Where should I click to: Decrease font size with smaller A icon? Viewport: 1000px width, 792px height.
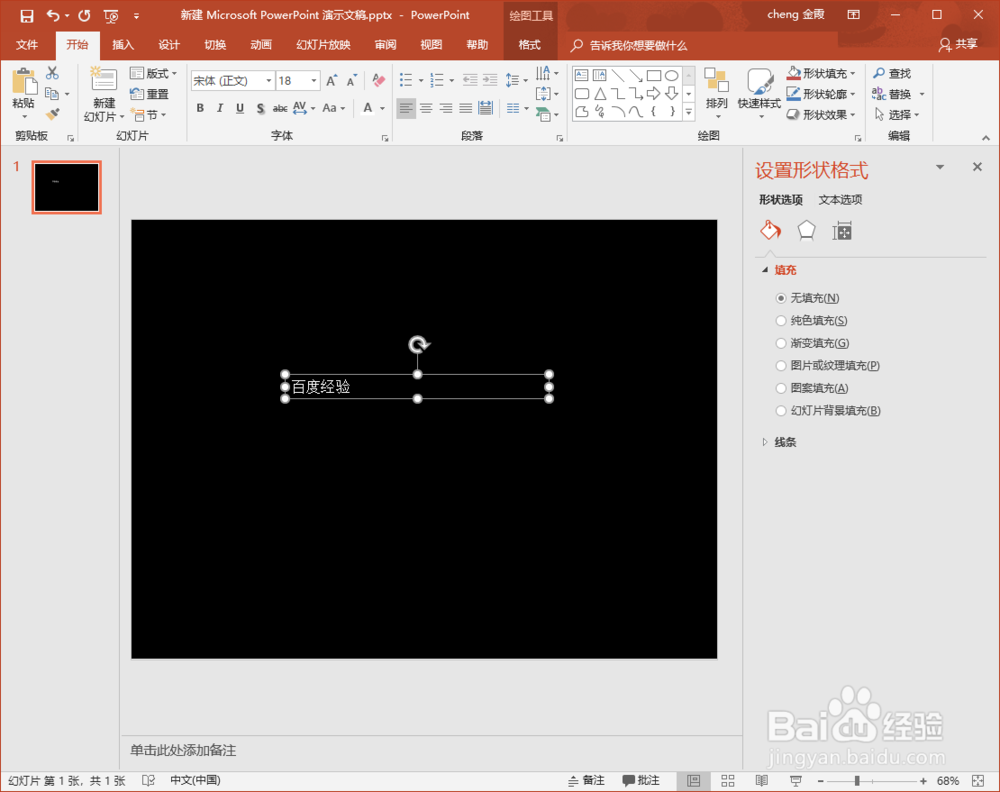(x=352, y=81)
